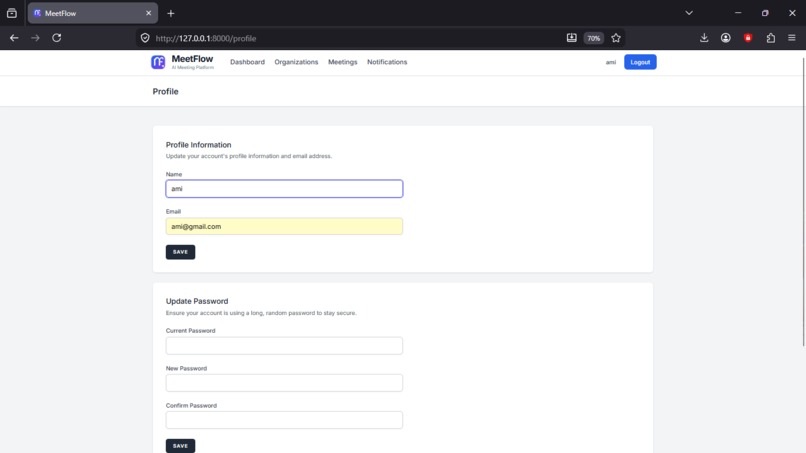Open the Dashboard nav link

tap(247, 62)
